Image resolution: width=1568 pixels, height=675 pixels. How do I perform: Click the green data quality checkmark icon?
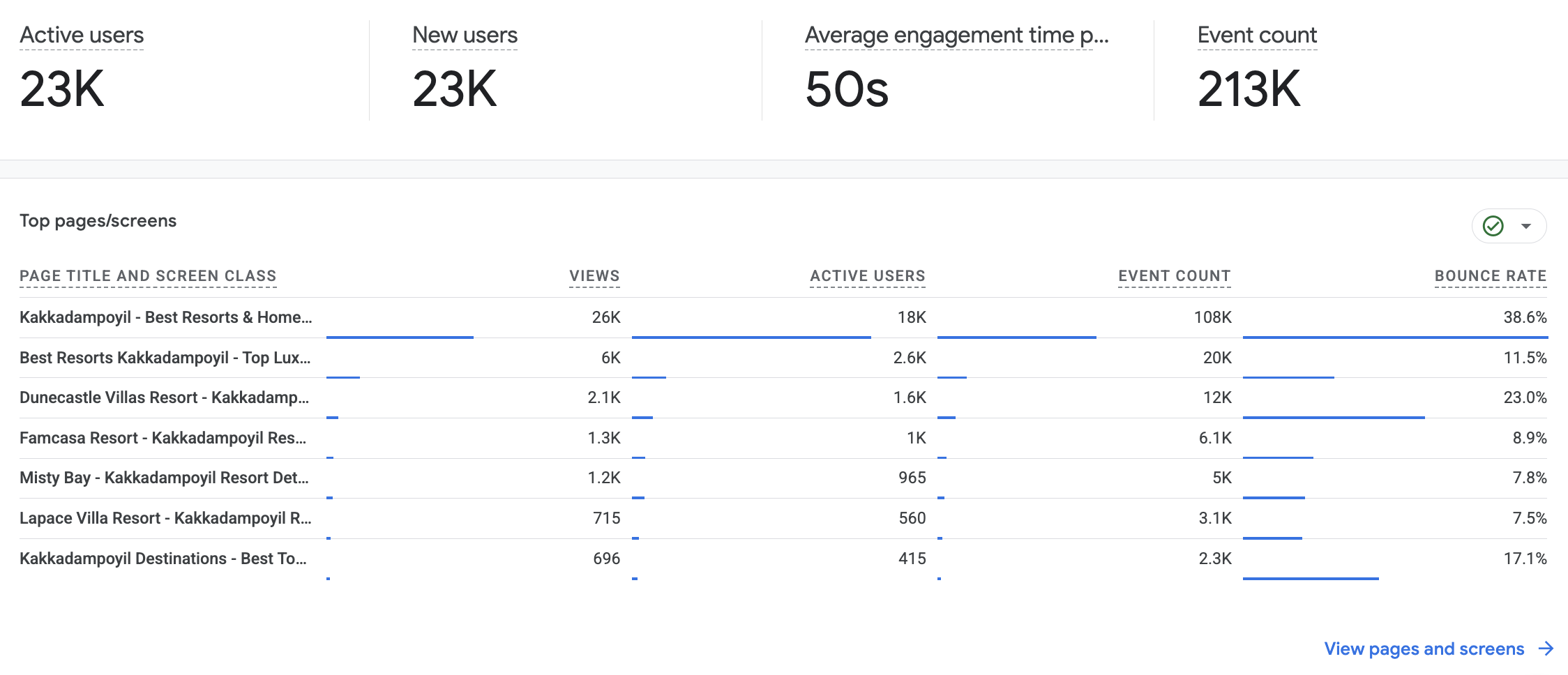[x=1493, y=226]
